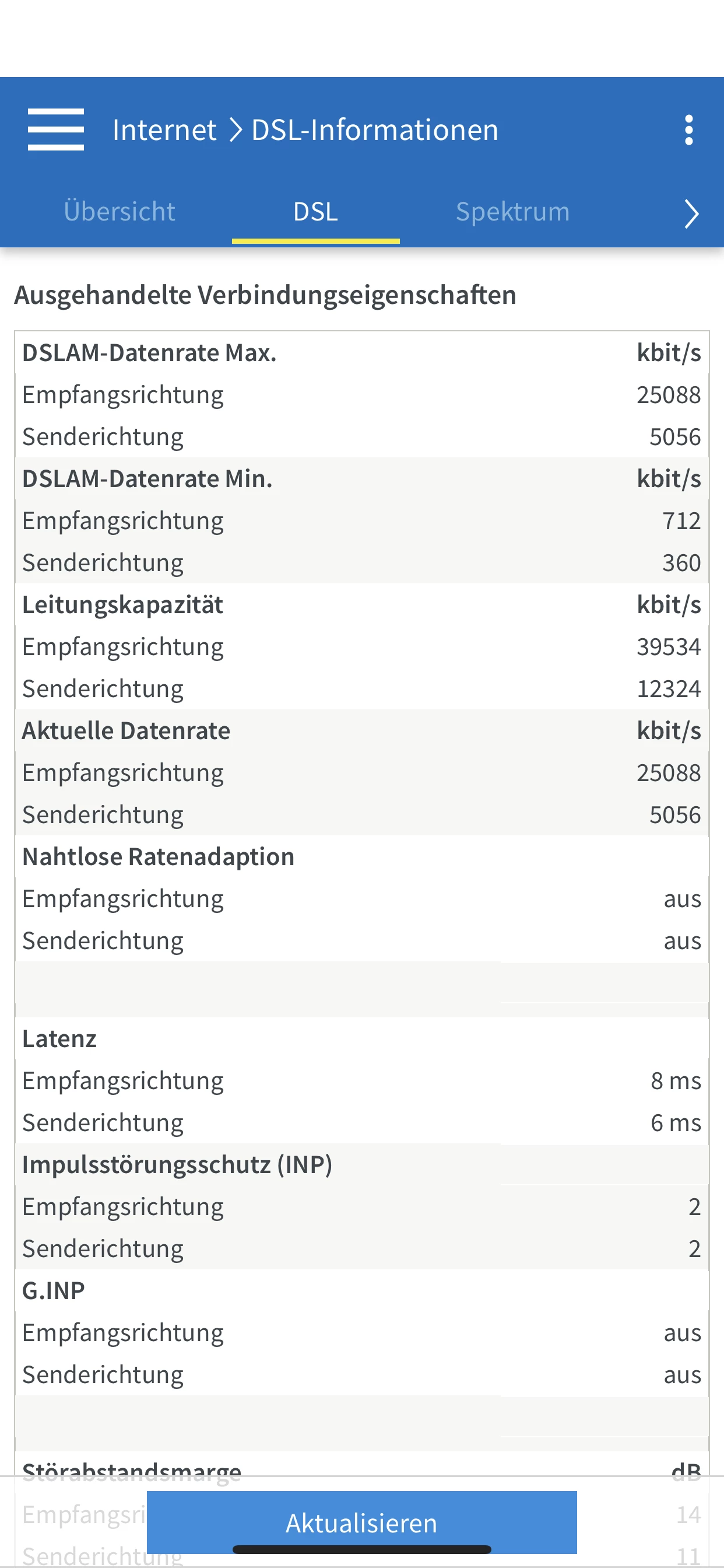
Task: Select the DSLAM-Datenrate Max. row header
Action: click(150, 353)
